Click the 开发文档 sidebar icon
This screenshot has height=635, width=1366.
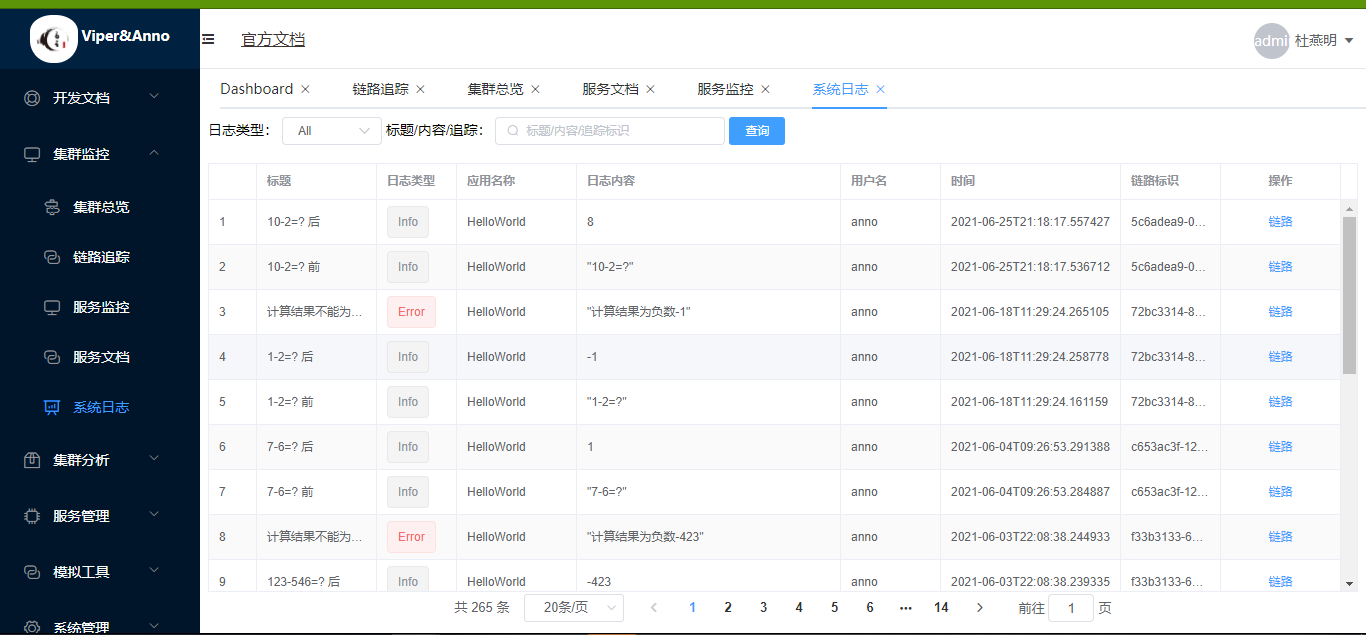point(31,97)
